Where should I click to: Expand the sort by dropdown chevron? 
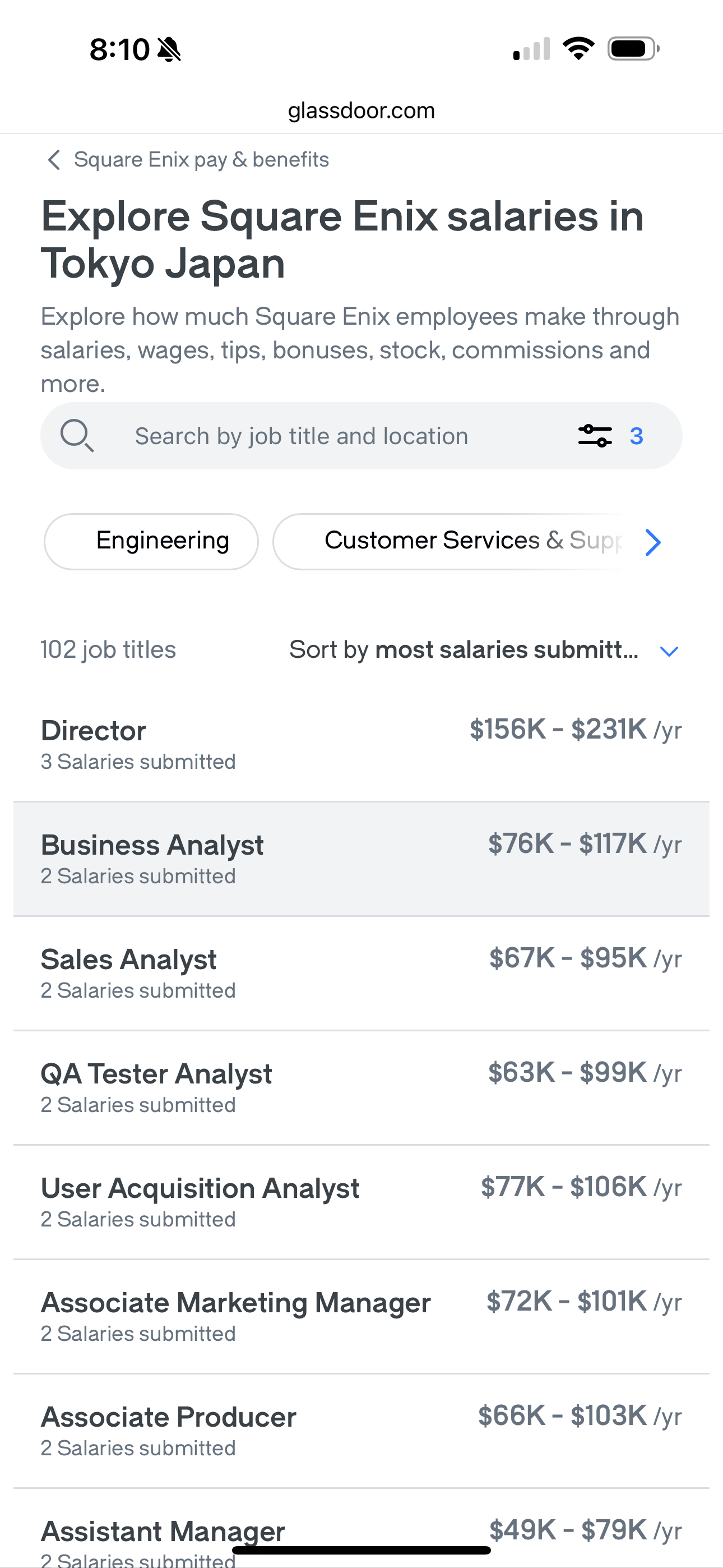[669, 651]
